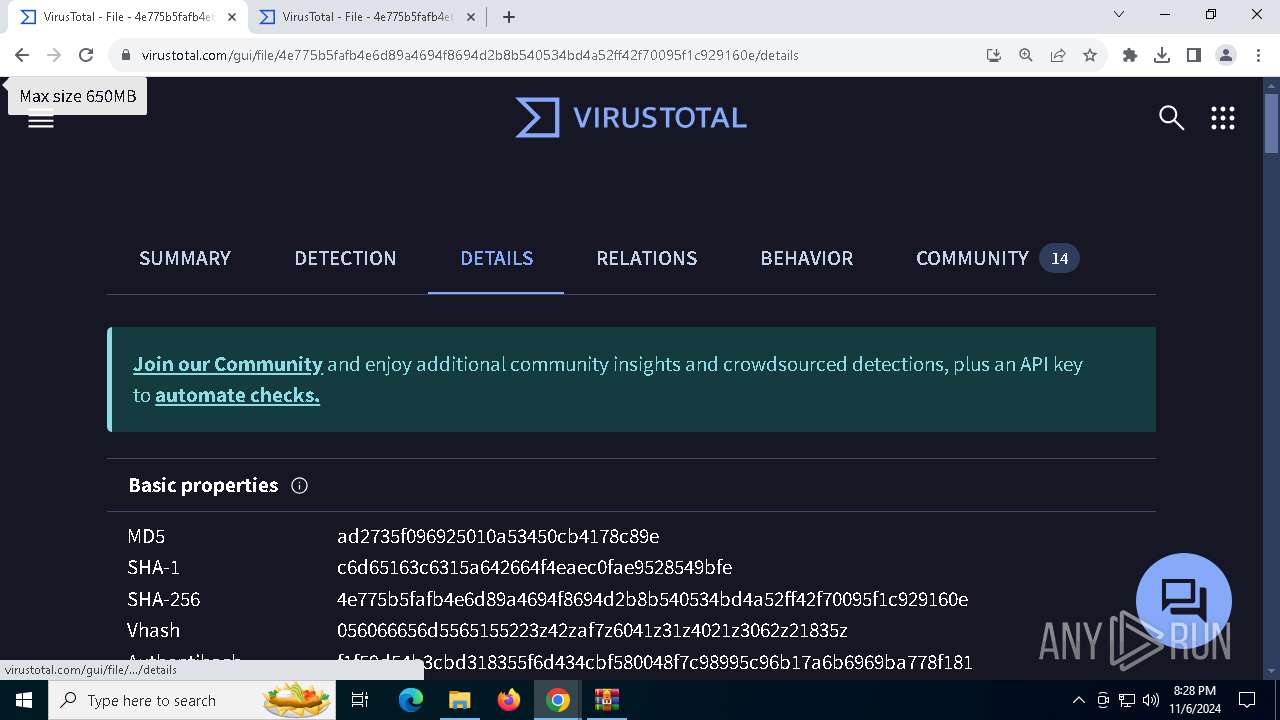Image resolution: width=1280 pixels, height=720 pixels.
Task: Open the apps grid icon
Action: point(1223,118)
